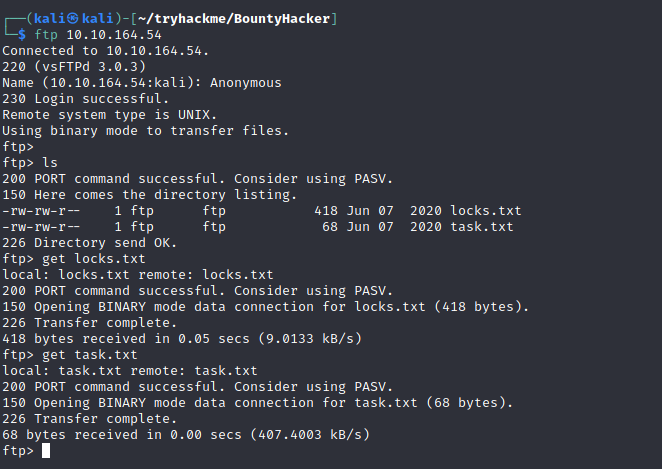This screenshot has width=662, height=469.
Task: Click the terminal cursor at the last ftp prompt
Action: click(46, 451)
